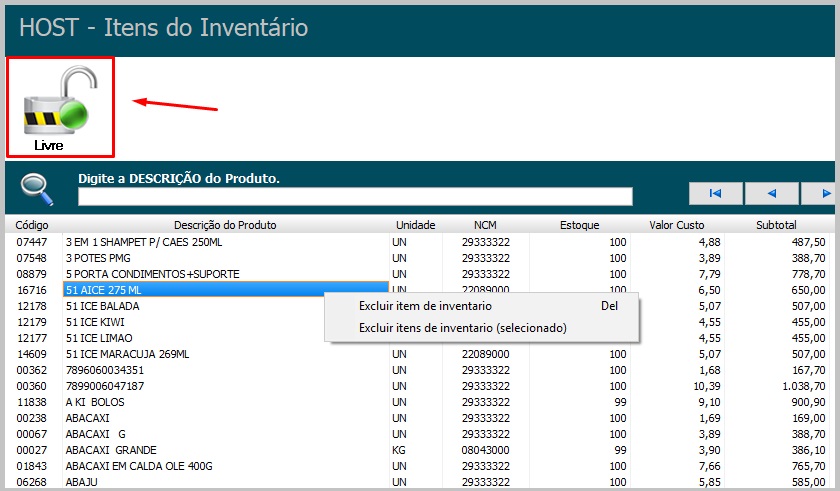This screenshot has height=491, width=840.
Task: Select row 51 ICE MARACUJA 269ML
Action: pyautogui.click(x=417, y=354)
